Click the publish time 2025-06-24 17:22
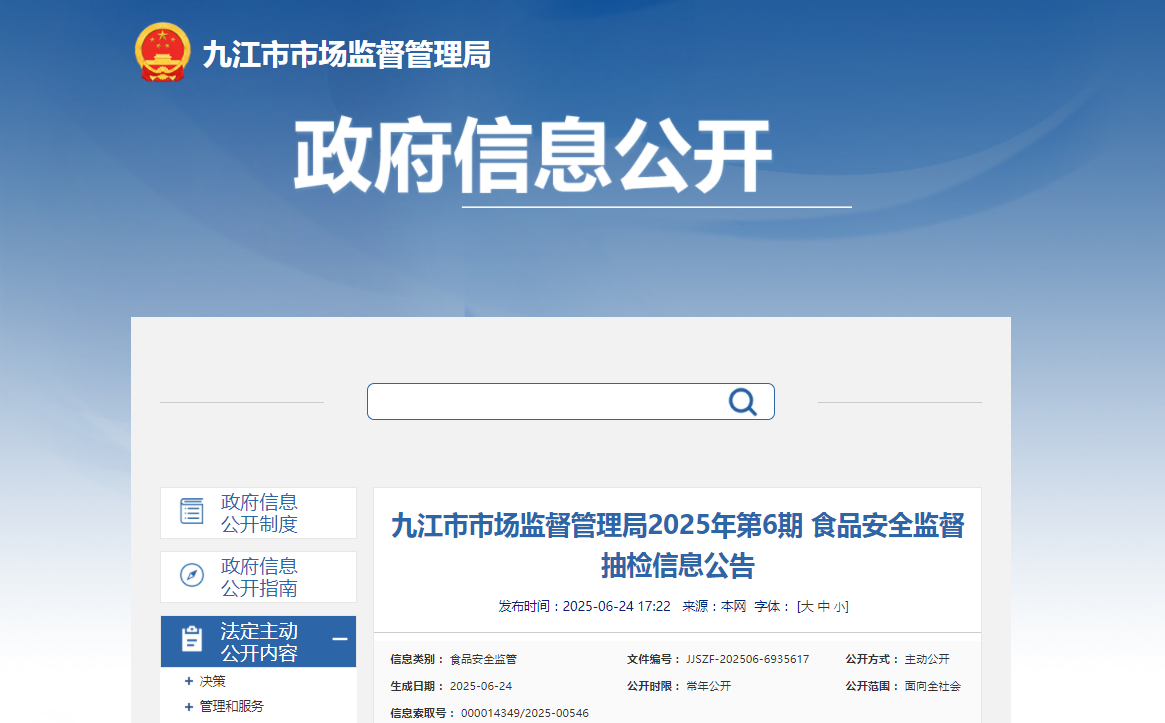The height and width of the screenshot is (723, 1165). click(617, 606)
